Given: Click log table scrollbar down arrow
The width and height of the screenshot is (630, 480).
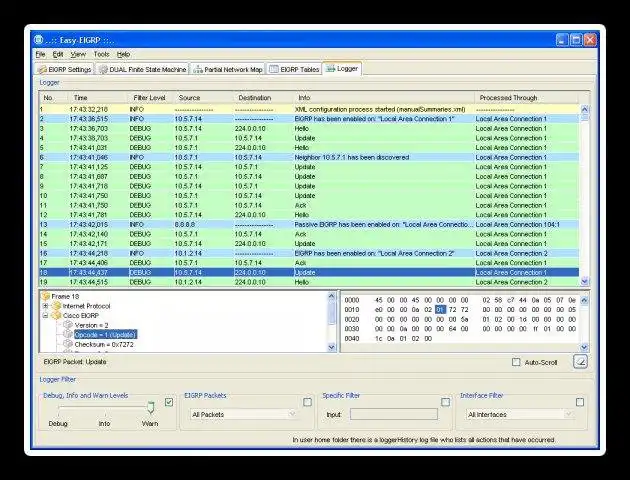Looking at the screenshot, I should [x=585, y=281].
